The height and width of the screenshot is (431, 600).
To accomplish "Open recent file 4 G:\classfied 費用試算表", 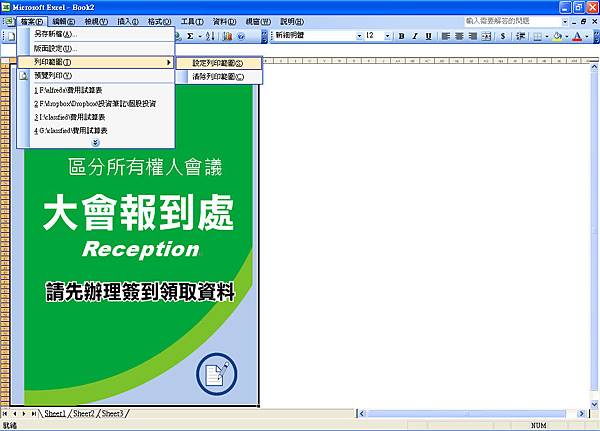I will click(x=96, y=131).
